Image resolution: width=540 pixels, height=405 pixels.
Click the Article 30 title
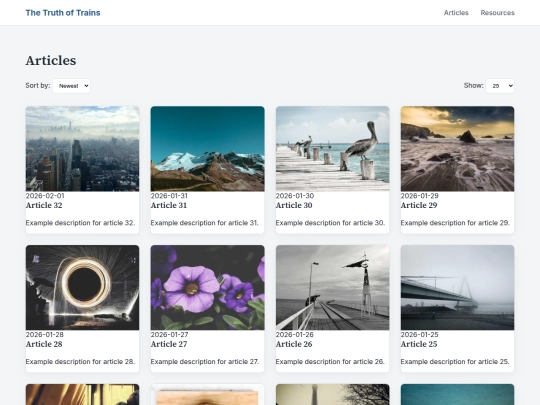tap(294, 205)
